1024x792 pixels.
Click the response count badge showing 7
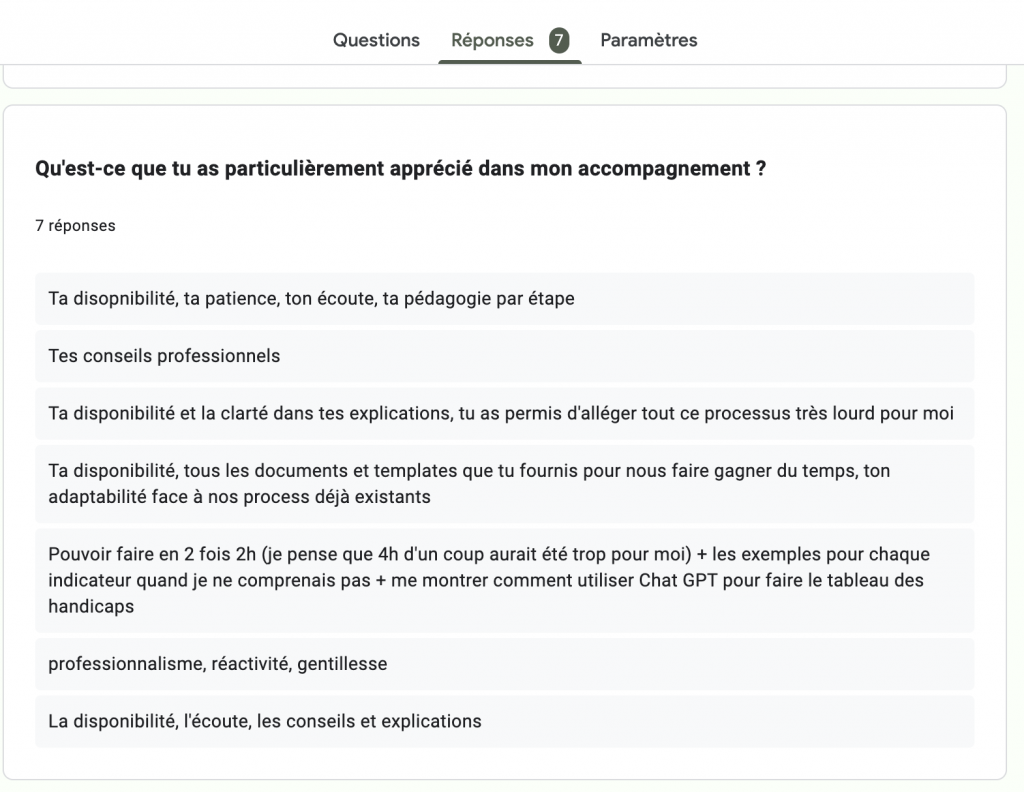559,40
